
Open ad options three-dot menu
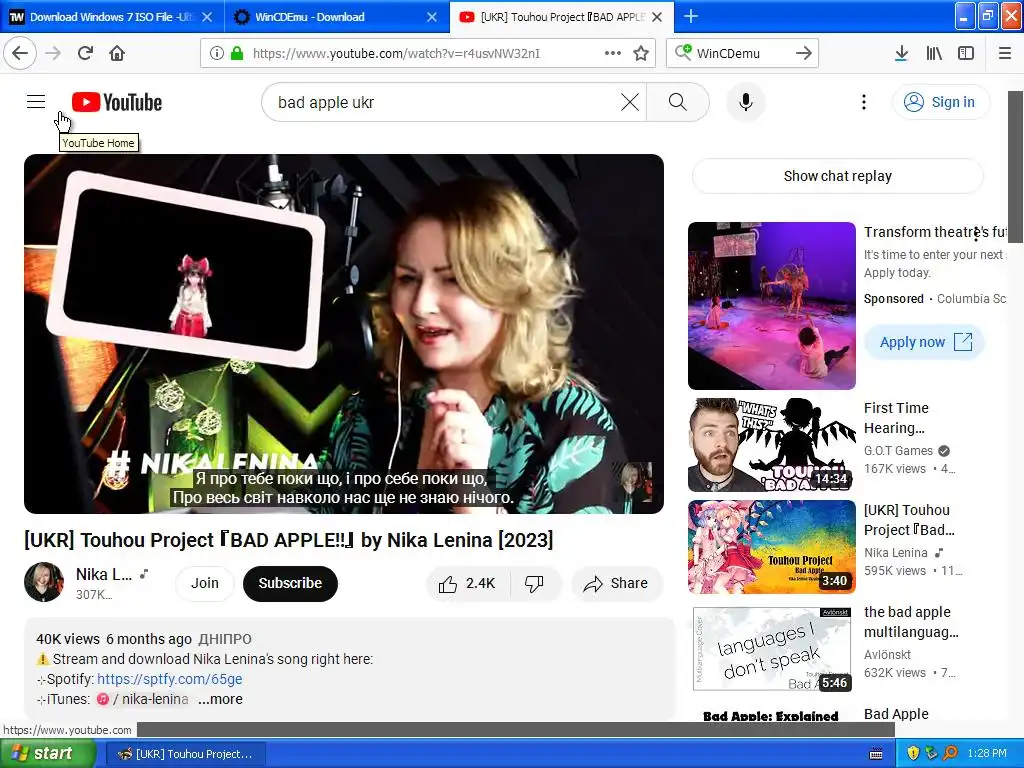coord(976,233)
